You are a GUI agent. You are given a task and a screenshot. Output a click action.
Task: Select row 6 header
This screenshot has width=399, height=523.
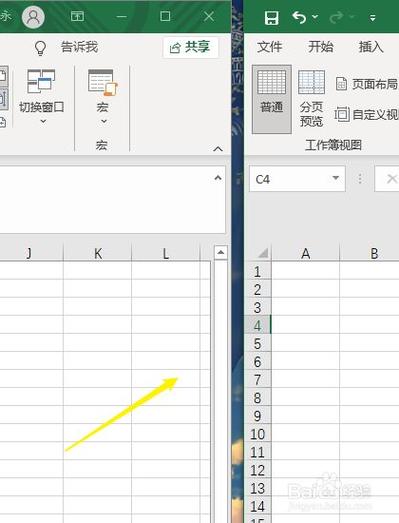point(258,362)
